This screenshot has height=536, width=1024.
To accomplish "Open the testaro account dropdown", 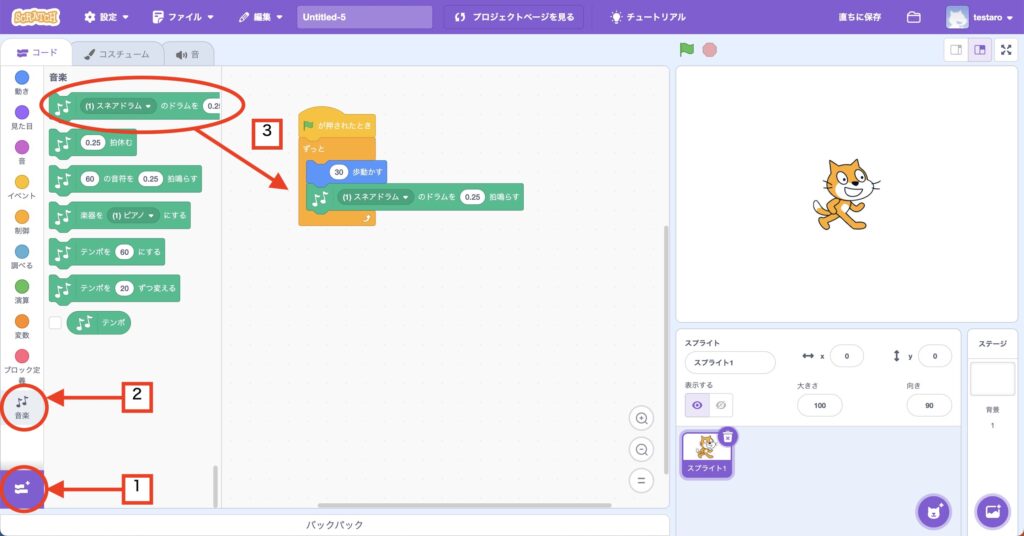I will [x=980, y=17].
